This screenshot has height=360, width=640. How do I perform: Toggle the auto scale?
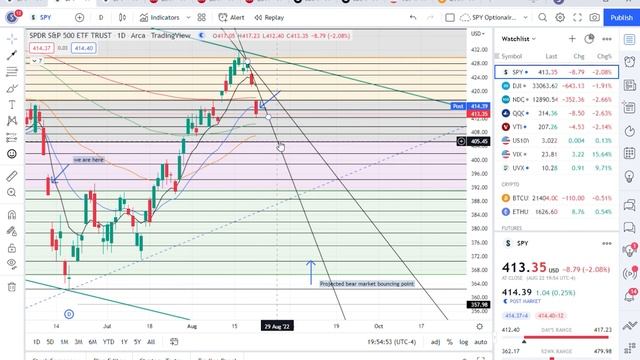point(480,342)
